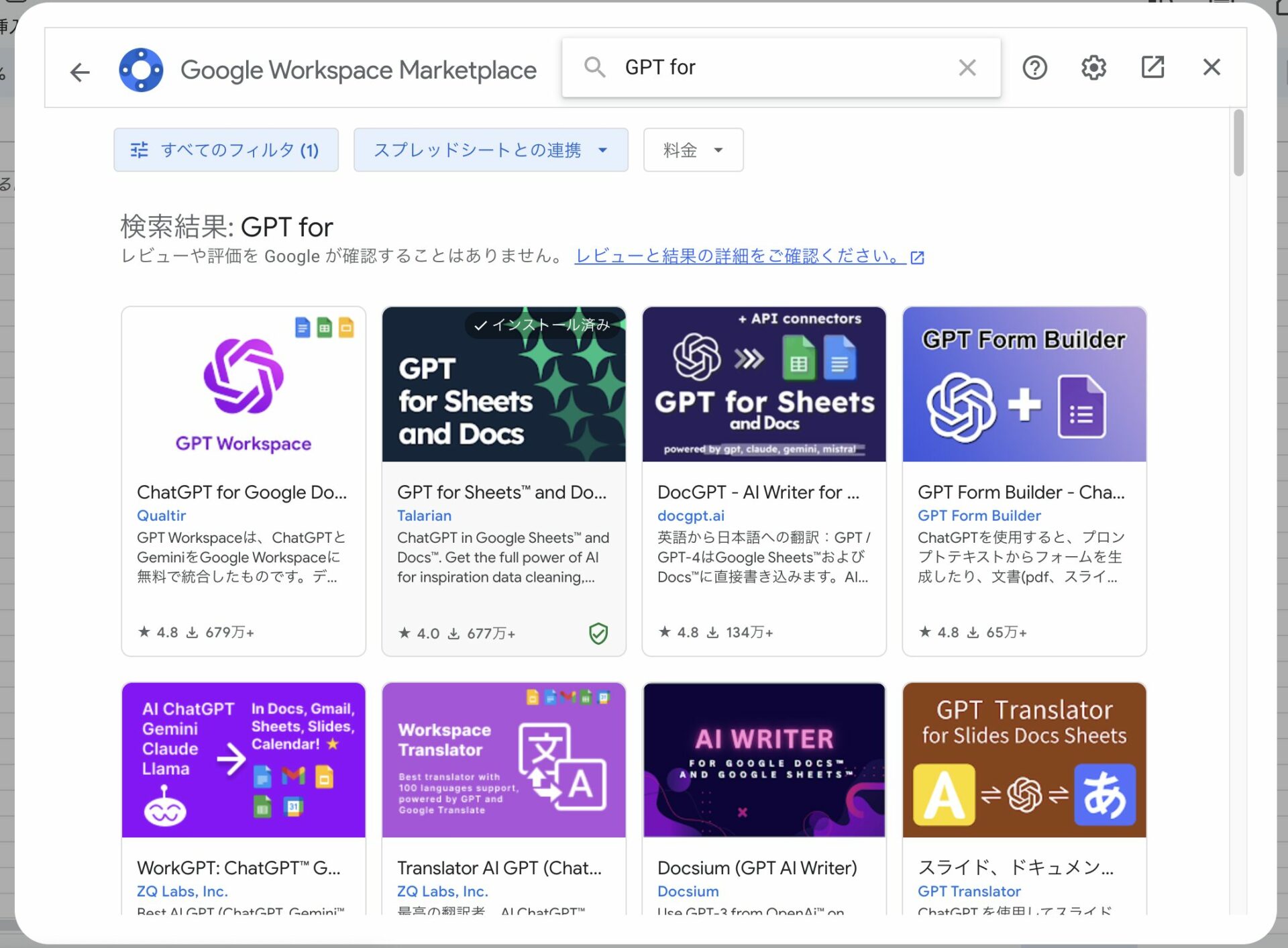Open レビューと結果の詳細 link
Viewport: 1288px width, 948px height.
click(x=738, y=256)
